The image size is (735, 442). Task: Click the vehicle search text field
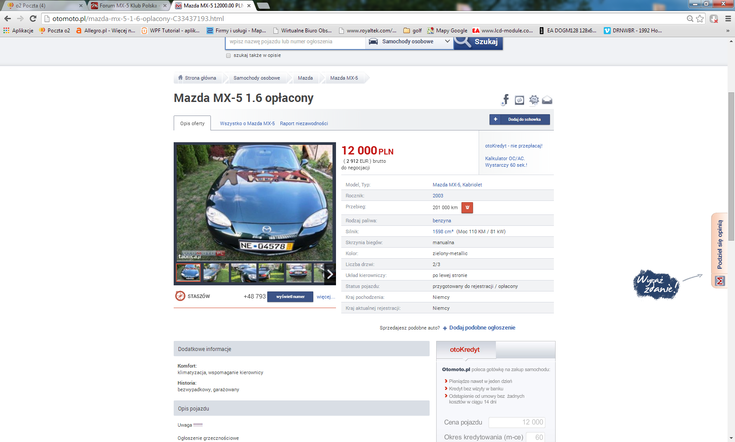click(295, 41)
